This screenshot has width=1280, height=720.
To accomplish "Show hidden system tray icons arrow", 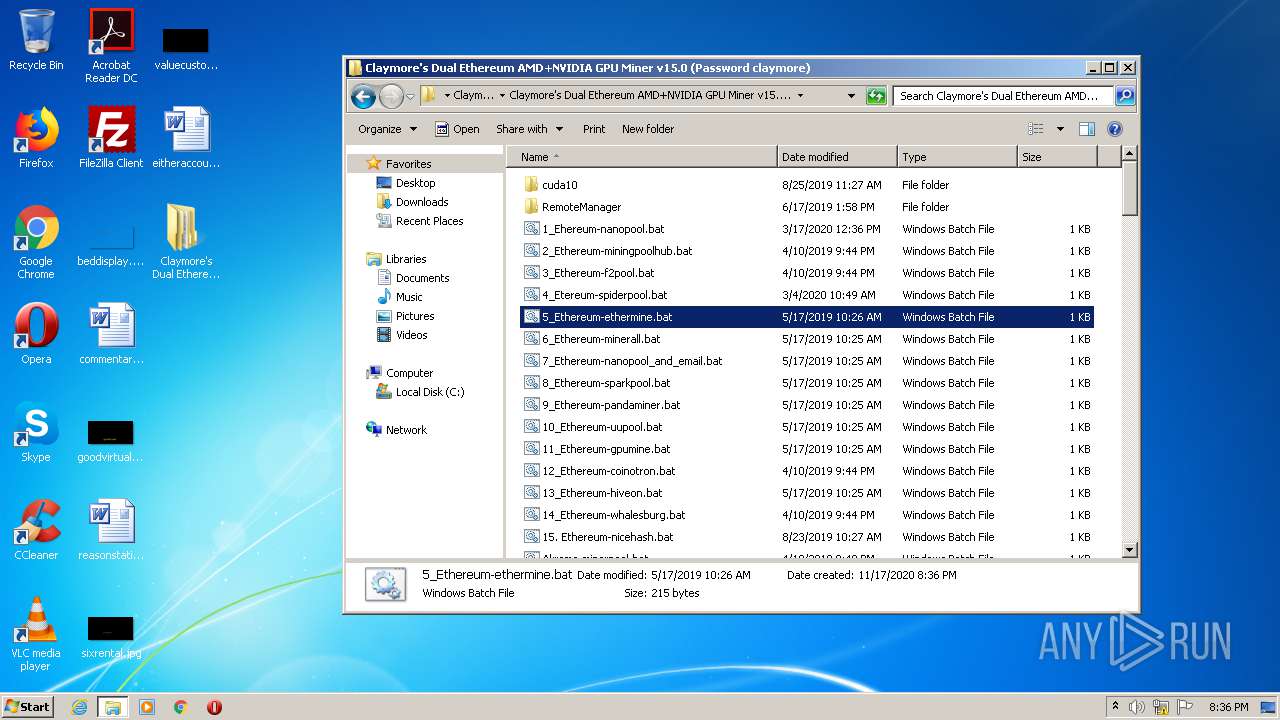I will tap(1115, 707).
